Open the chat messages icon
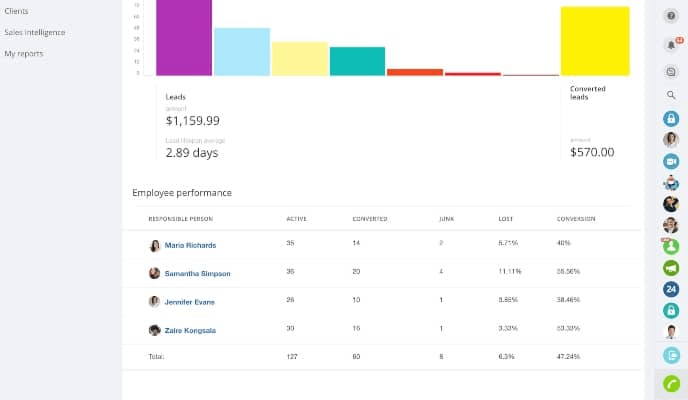This screenshot has height=400, width=688. [671, 71]
